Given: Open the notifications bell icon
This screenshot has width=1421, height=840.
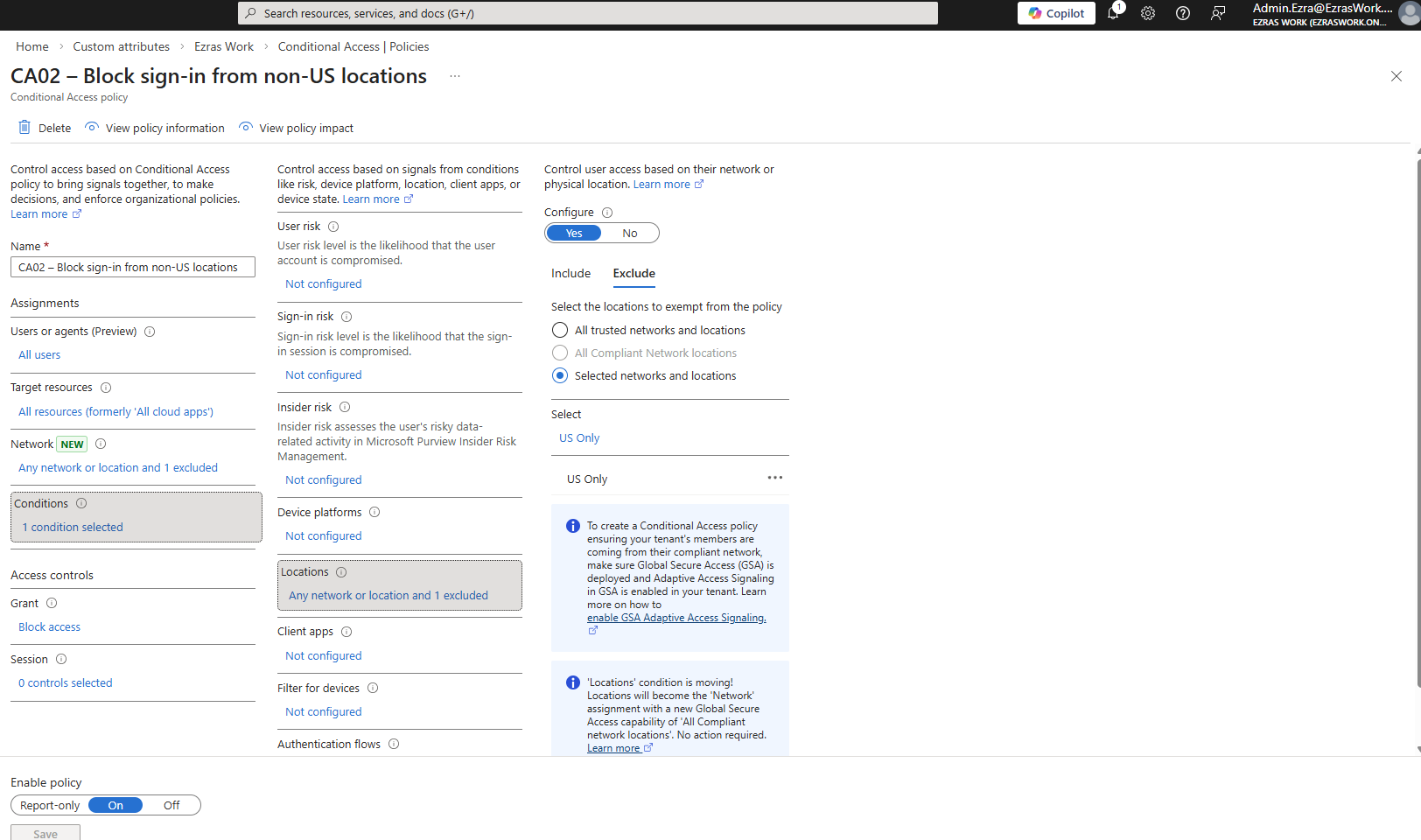Looking at the screenshot, I should click(x=1113, y=13).
